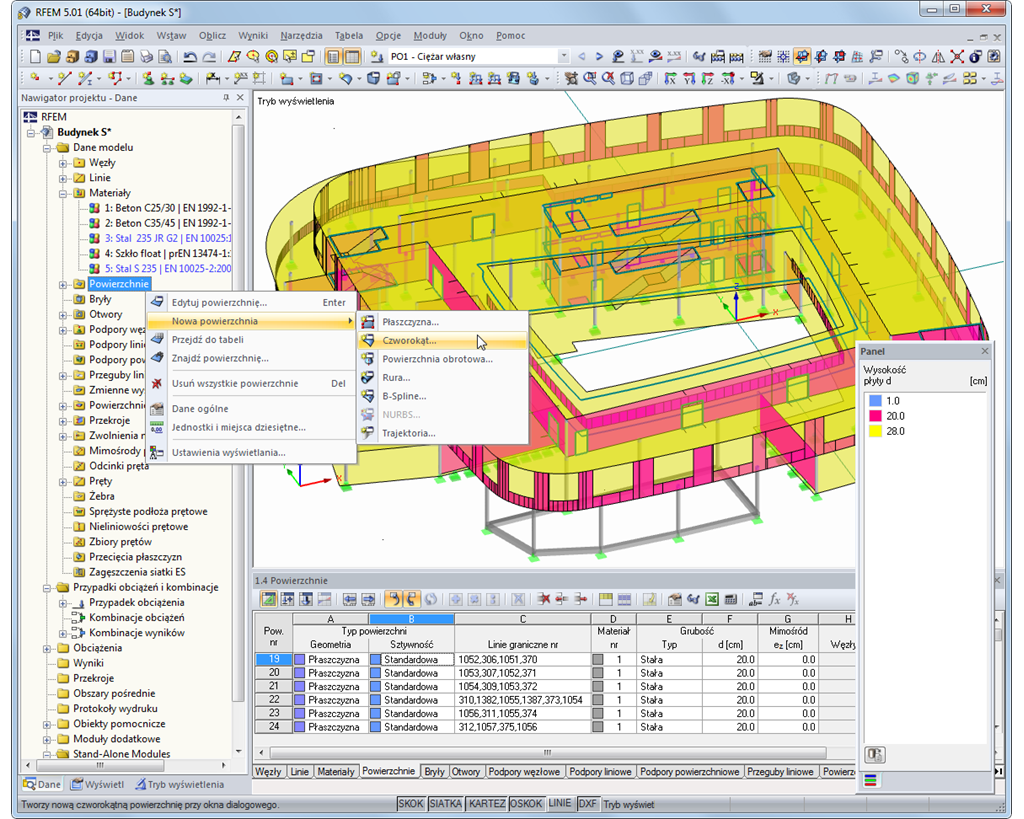The height and width of the screenshot is (819, 1024).
Task: Pin the Nawigator projektu panel
Action: coord(226,97)
